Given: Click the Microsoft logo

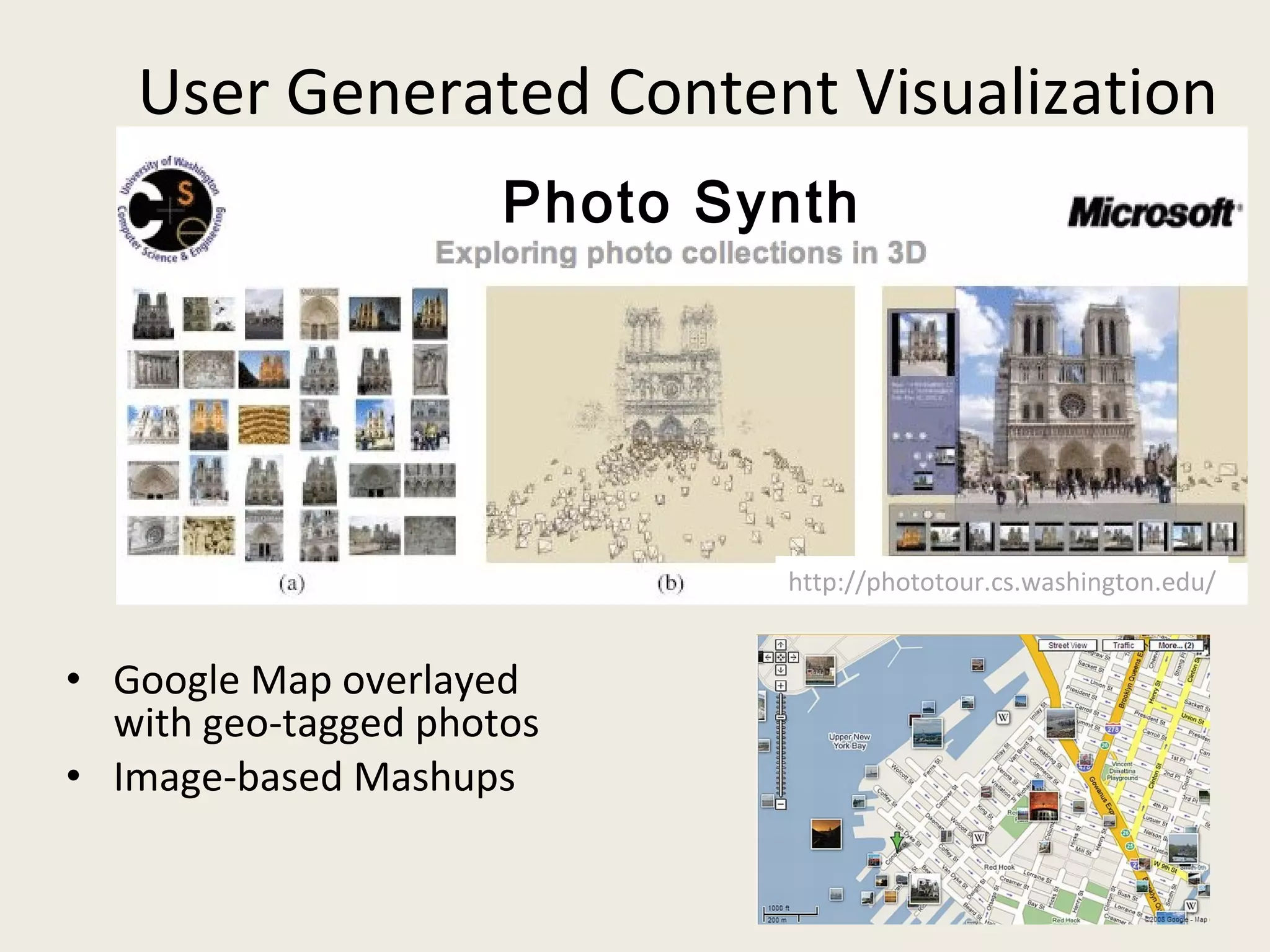Looking at the screenshot, I should click(x=1155, y=213).
